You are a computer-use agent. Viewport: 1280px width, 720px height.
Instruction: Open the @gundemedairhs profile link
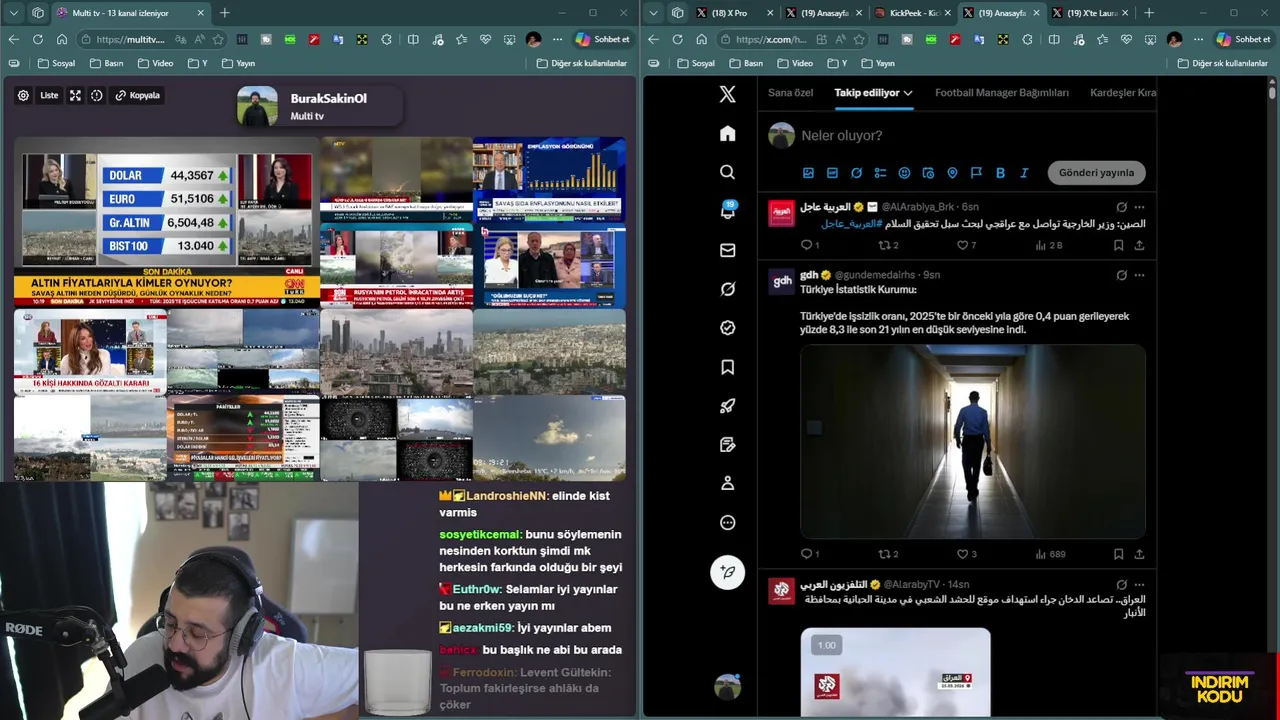875,275
